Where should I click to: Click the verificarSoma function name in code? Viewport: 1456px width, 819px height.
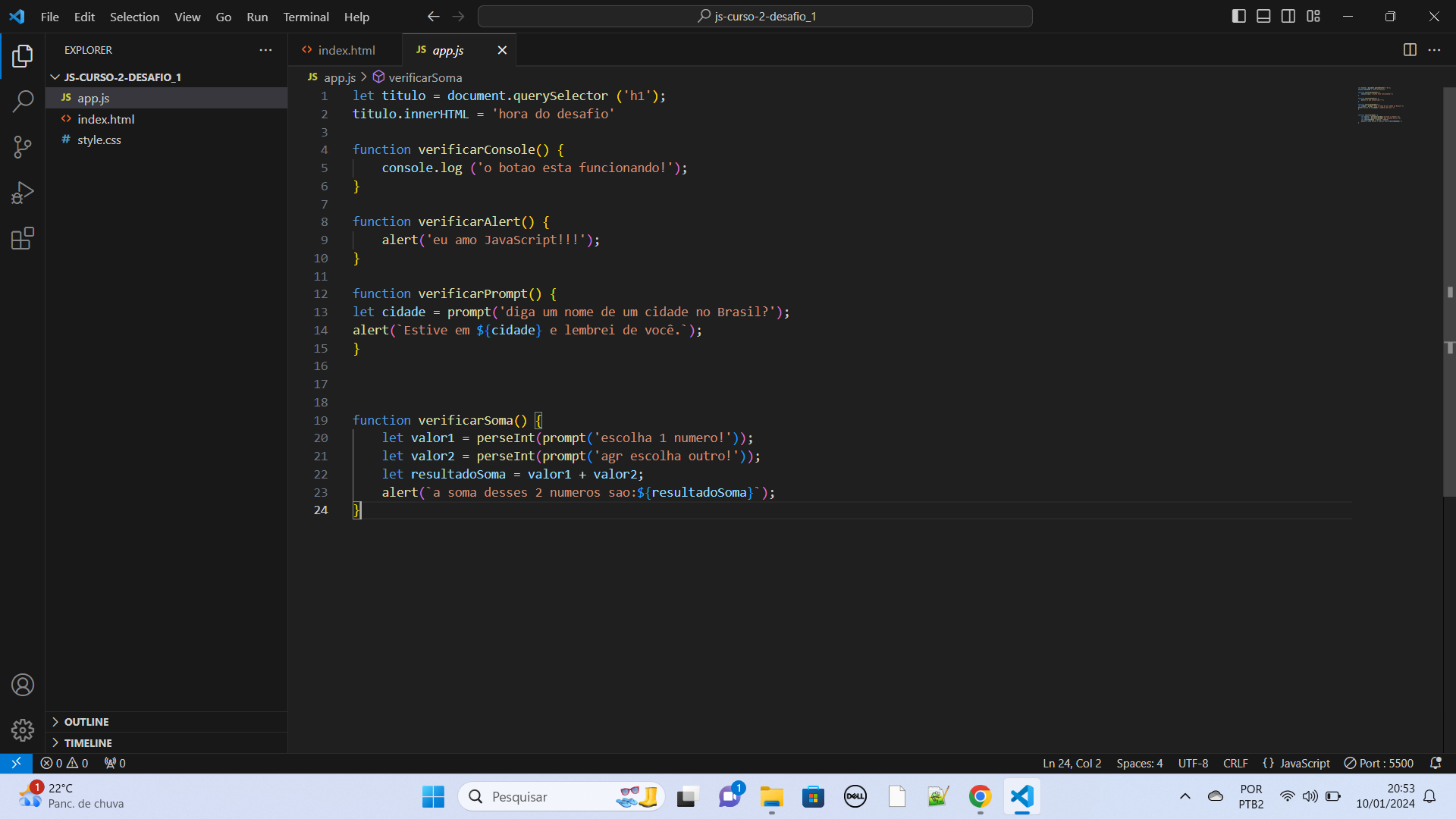tap(465, 420)
